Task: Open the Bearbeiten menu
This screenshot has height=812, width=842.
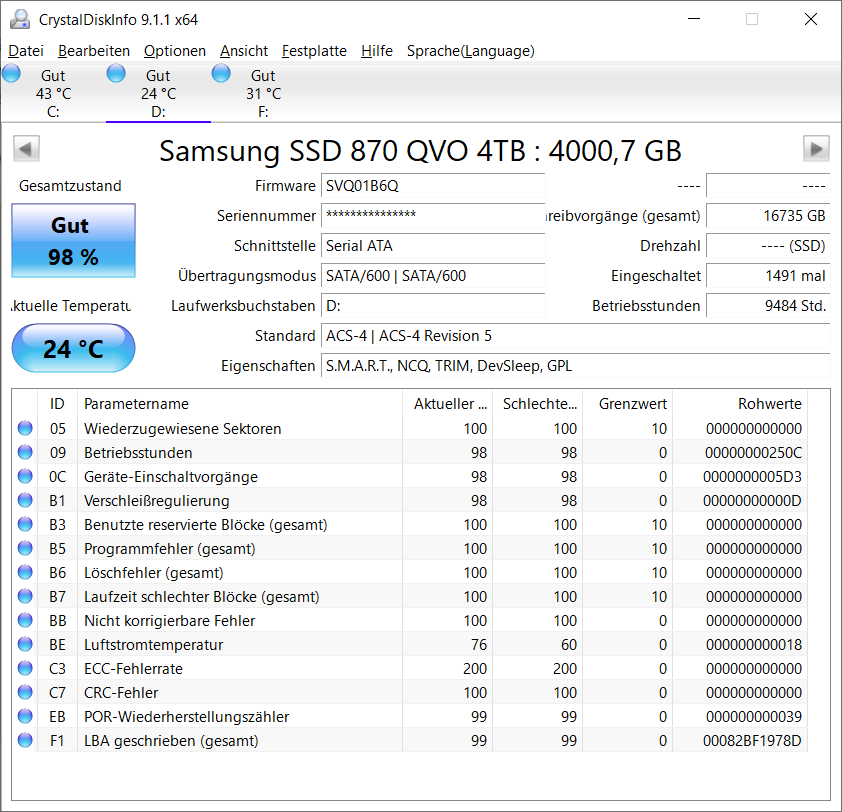Action: point(94,51)
